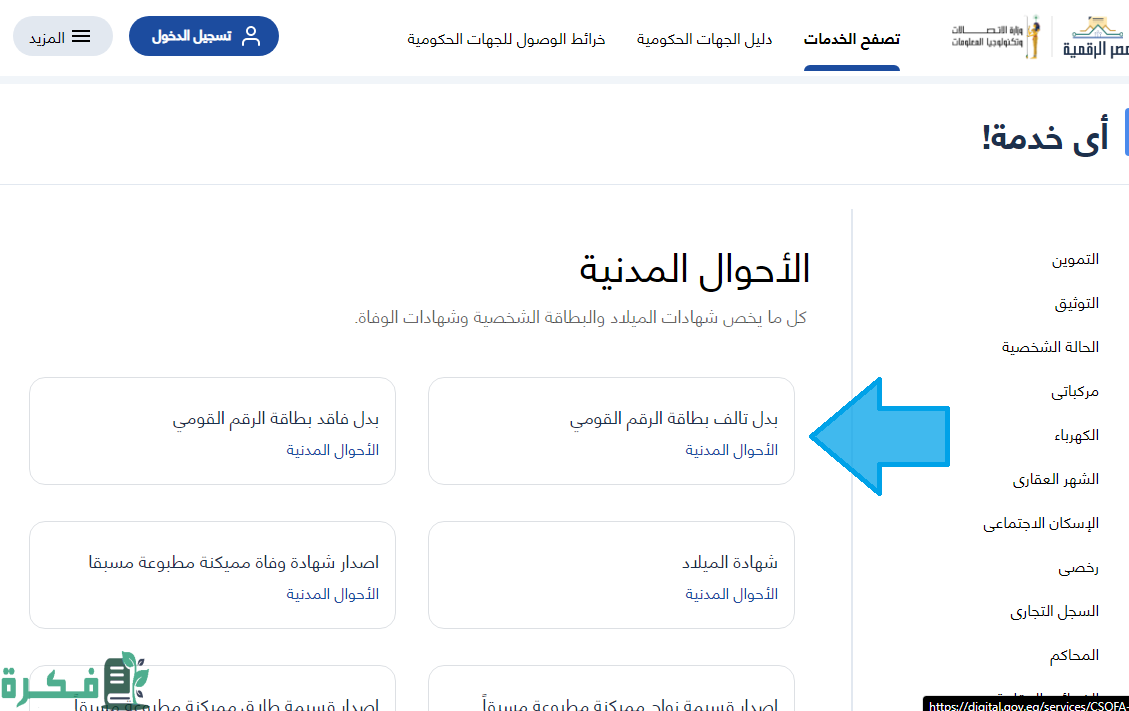The width and height of the screenshot is (1129, 711).
Task: Choose الإسكان الاجتماعى category
Action: 1040,523
